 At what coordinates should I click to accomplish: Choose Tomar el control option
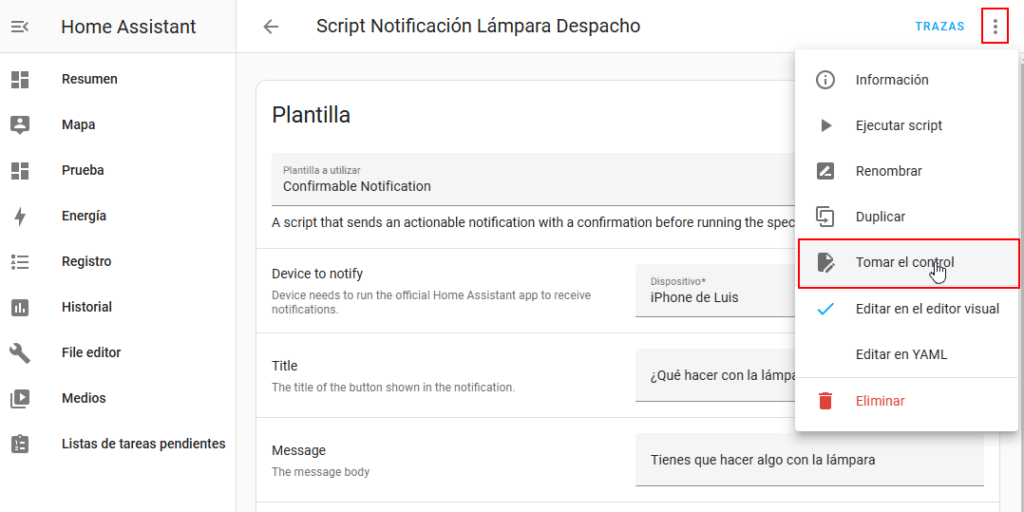tap(906, 263)
